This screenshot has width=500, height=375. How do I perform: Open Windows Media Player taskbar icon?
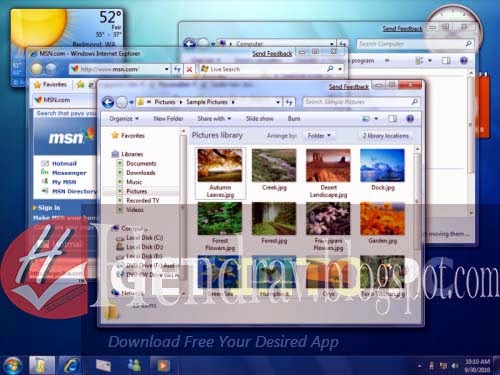click(x=163, y=366)
